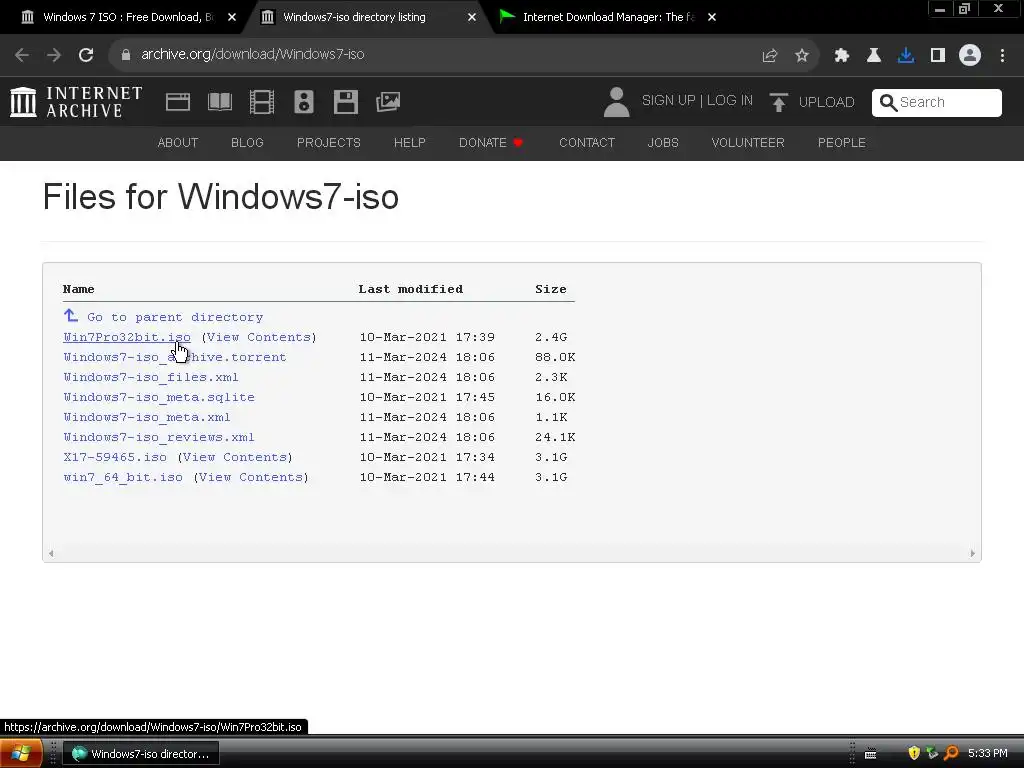Open the BLOG nav item

[x=247, y=142]
